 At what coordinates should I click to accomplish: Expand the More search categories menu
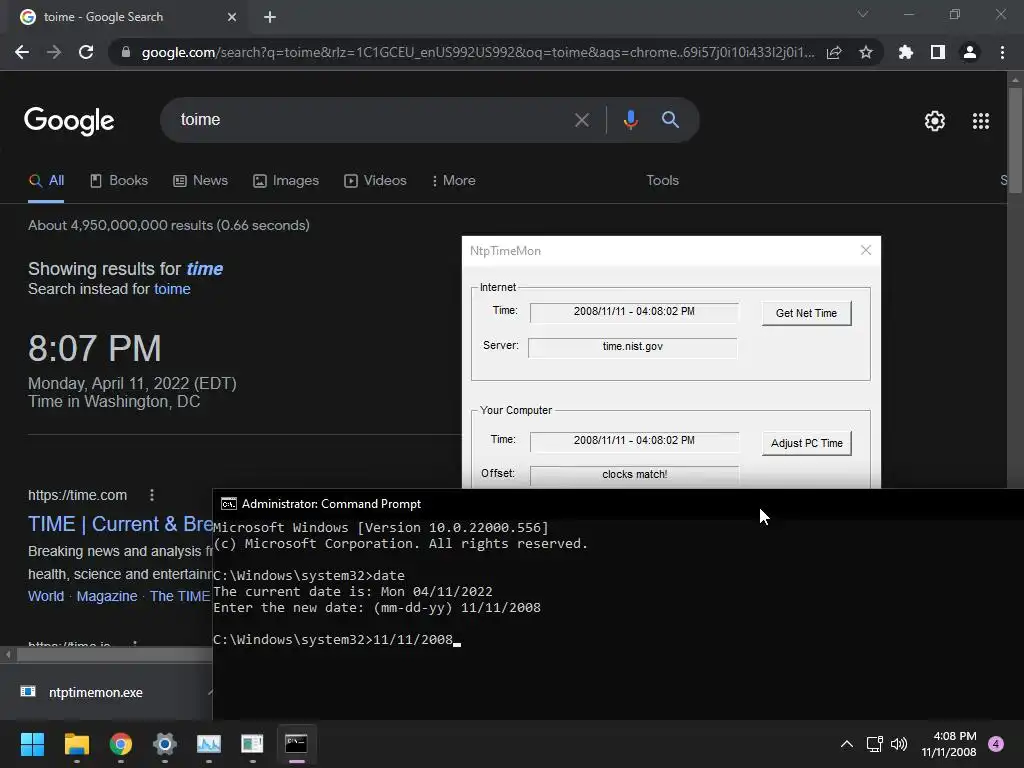pos(454,181)
